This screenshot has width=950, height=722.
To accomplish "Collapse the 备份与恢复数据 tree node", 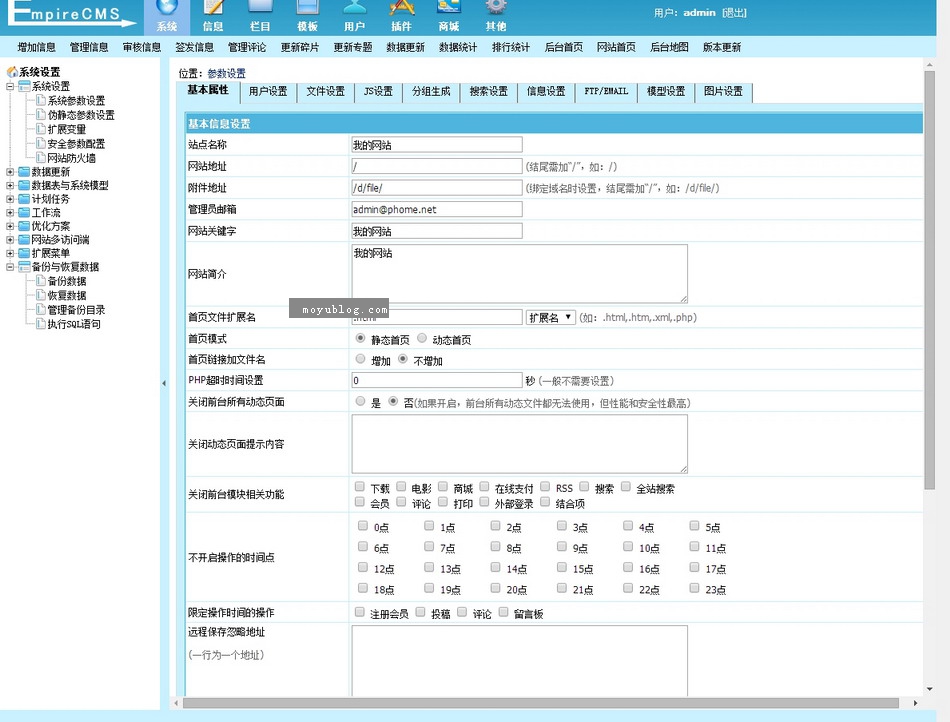I will point(10,267).
